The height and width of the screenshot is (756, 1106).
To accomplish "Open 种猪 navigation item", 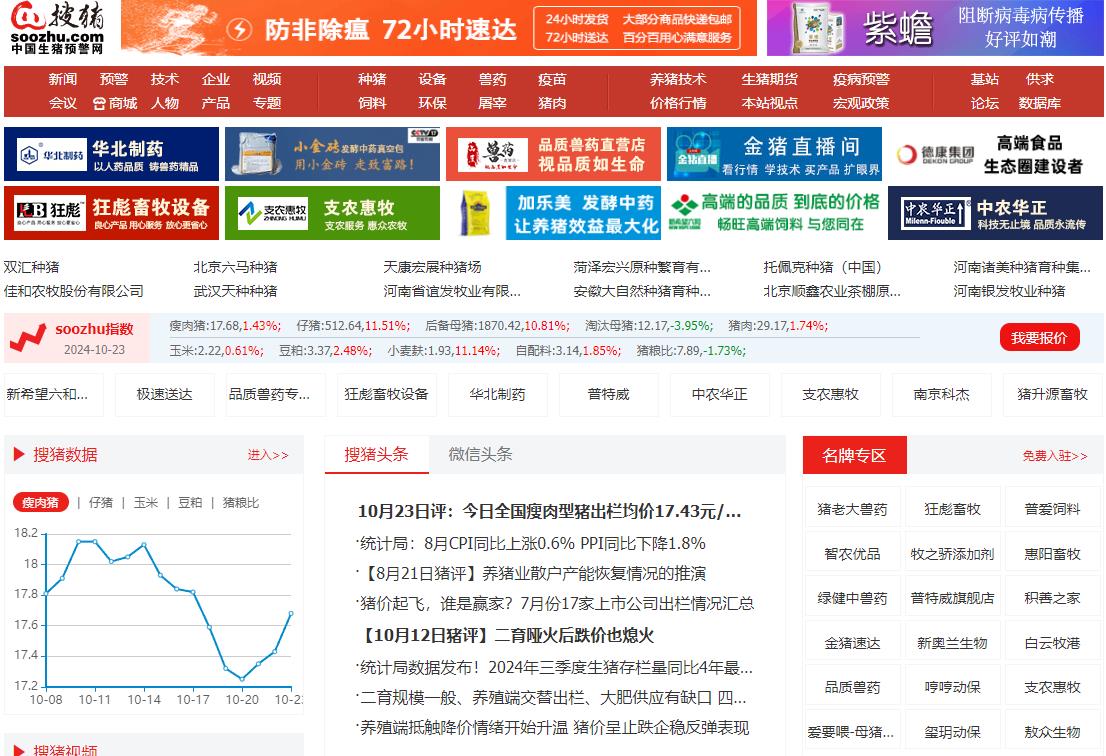I will click(x=372, y=79).
